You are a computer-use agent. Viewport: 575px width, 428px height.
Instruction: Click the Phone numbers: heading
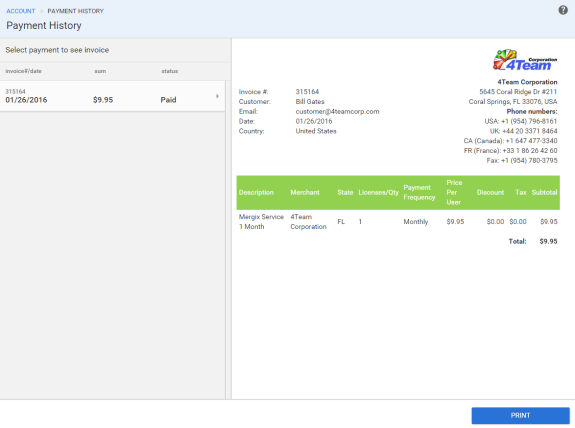(532, 111)
